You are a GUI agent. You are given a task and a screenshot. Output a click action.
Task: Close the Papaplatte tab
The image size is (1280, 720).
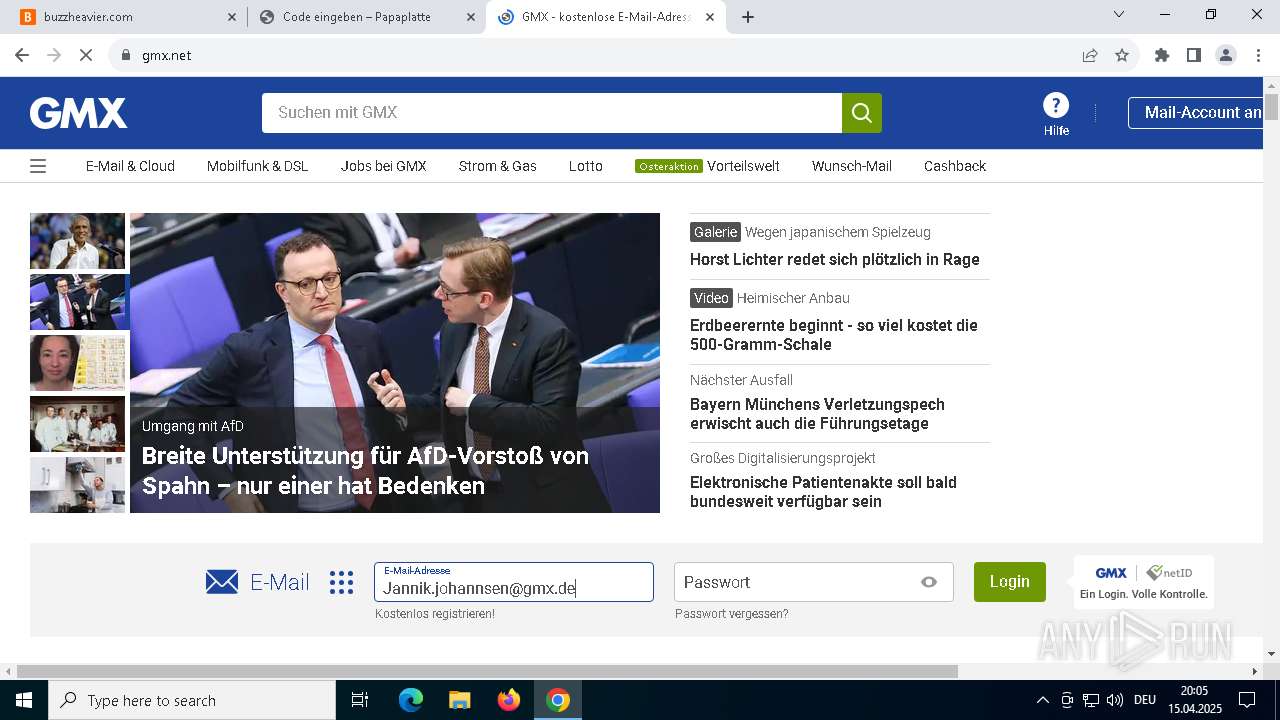click(x=471, y=17)
